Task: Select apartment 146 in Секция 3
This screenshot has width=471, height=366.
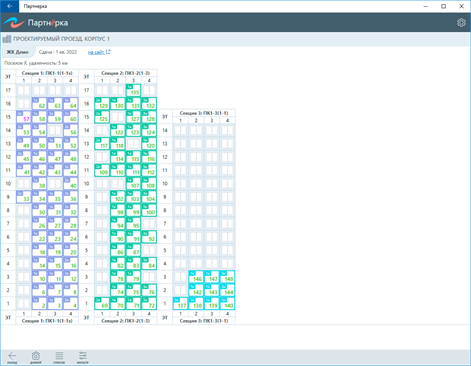Action: pos(196,277)
